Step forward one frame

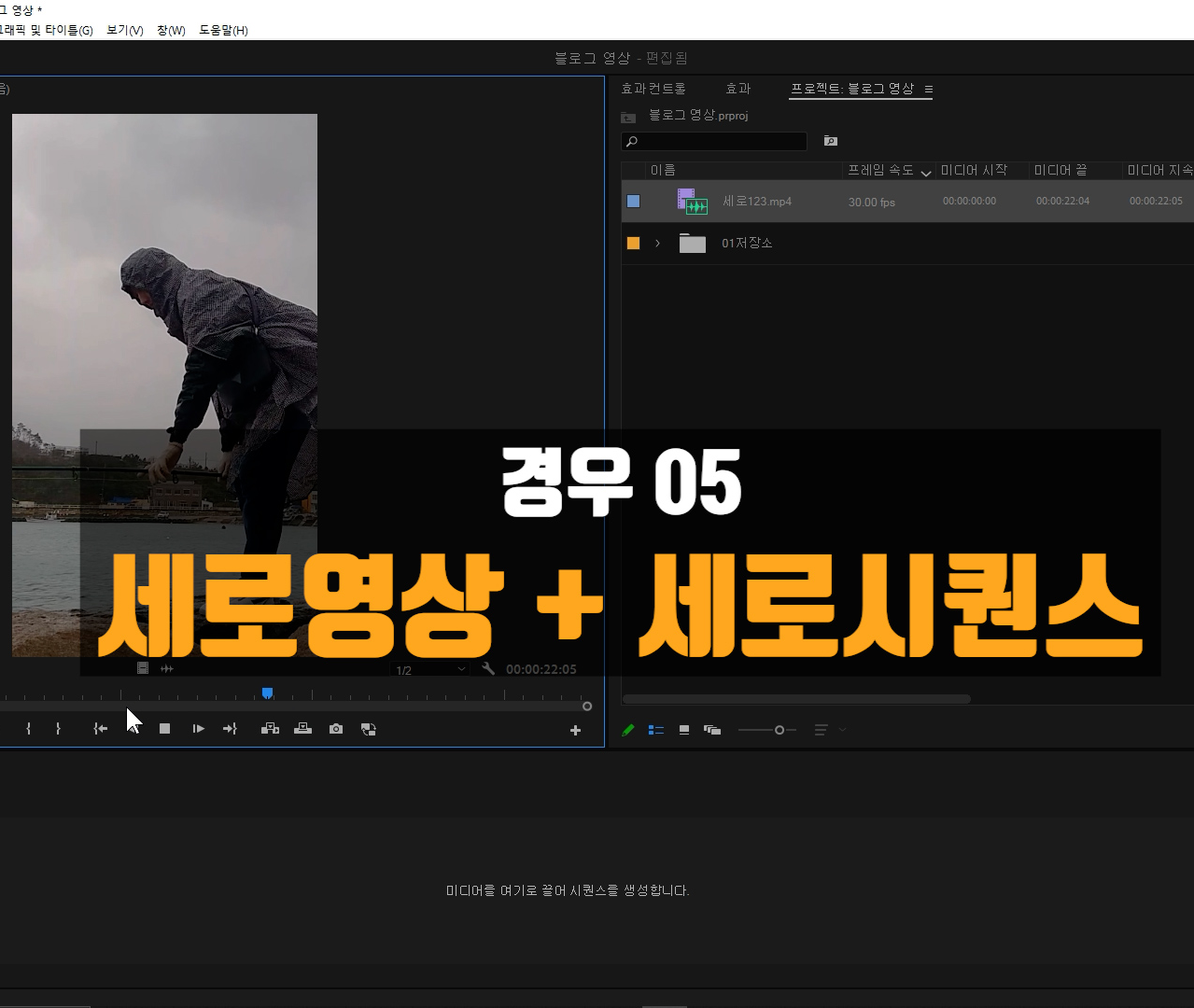pos(198,729)
